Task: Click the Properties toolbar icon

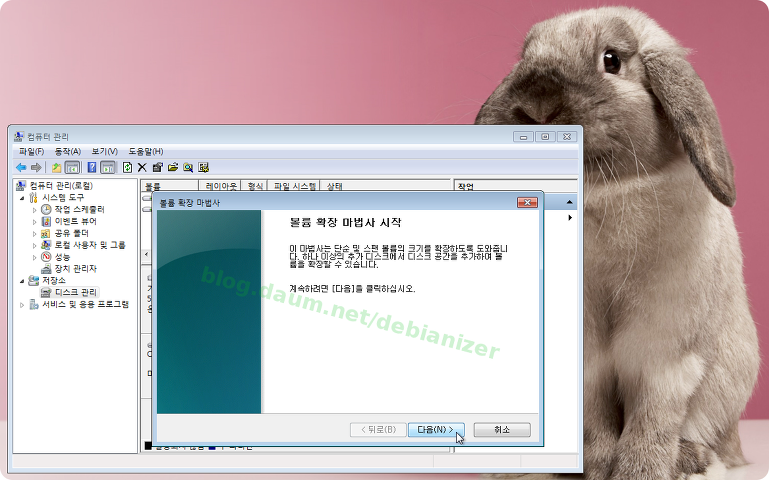Action: pyautogui.click(x=157, y=168)
